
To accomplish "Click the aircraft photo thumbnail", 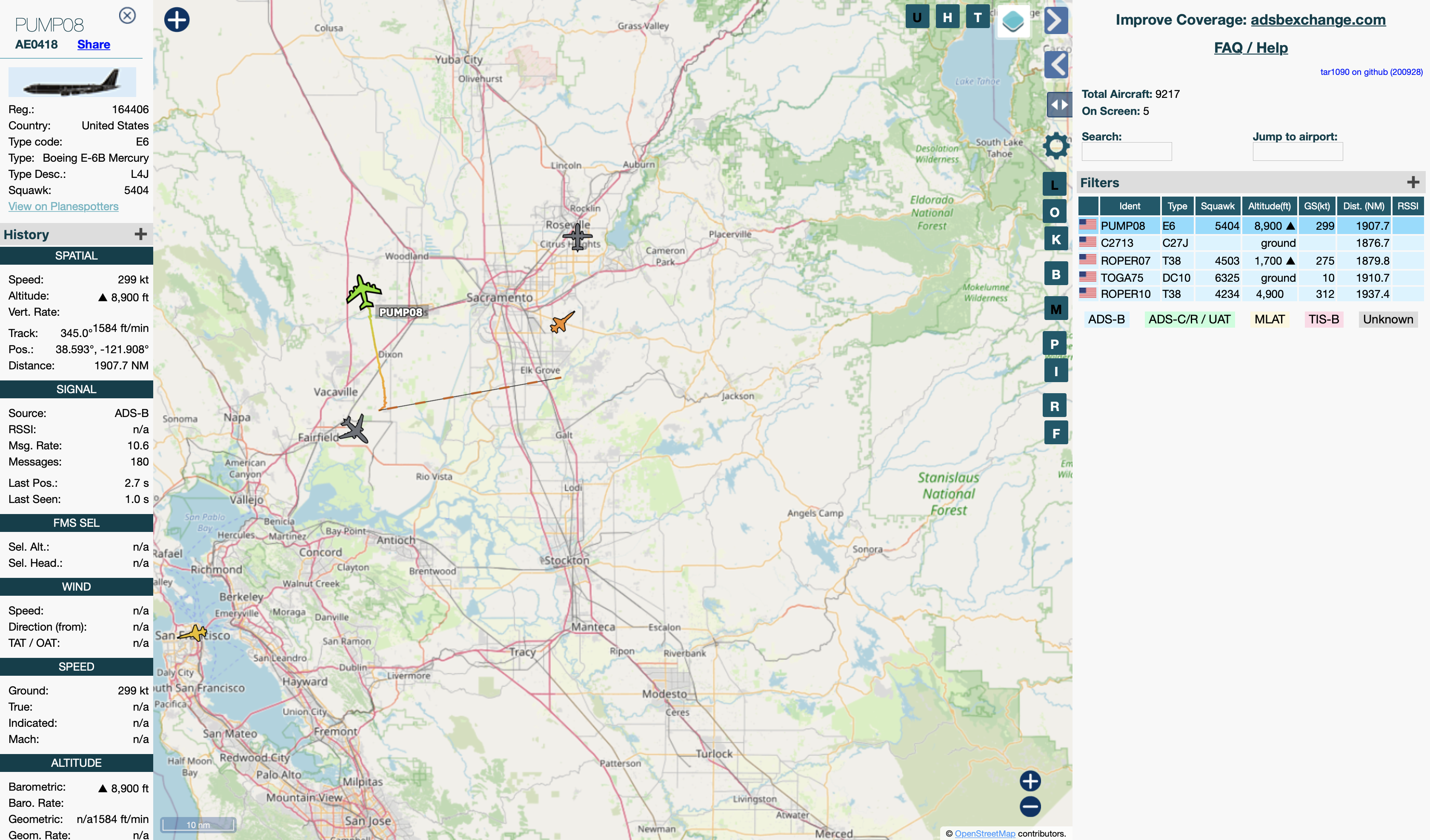I will click(x=72, y=82).
